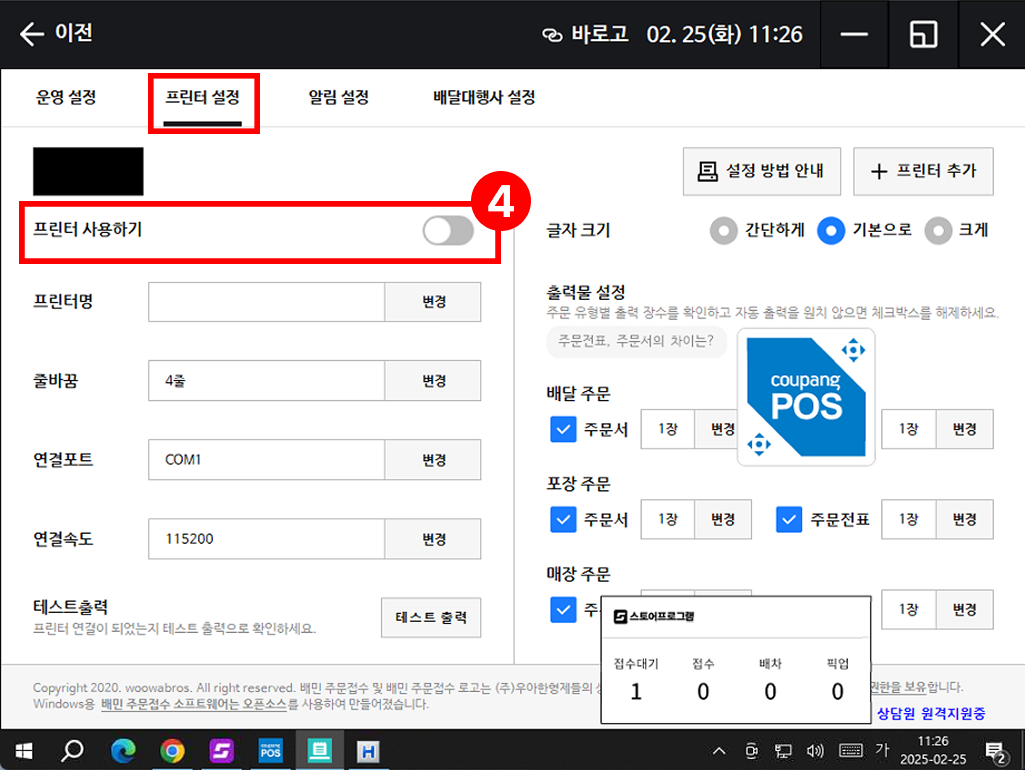Select 크게 font size radio button
This screenshot has width=1025, height=770.
point(937,231)
